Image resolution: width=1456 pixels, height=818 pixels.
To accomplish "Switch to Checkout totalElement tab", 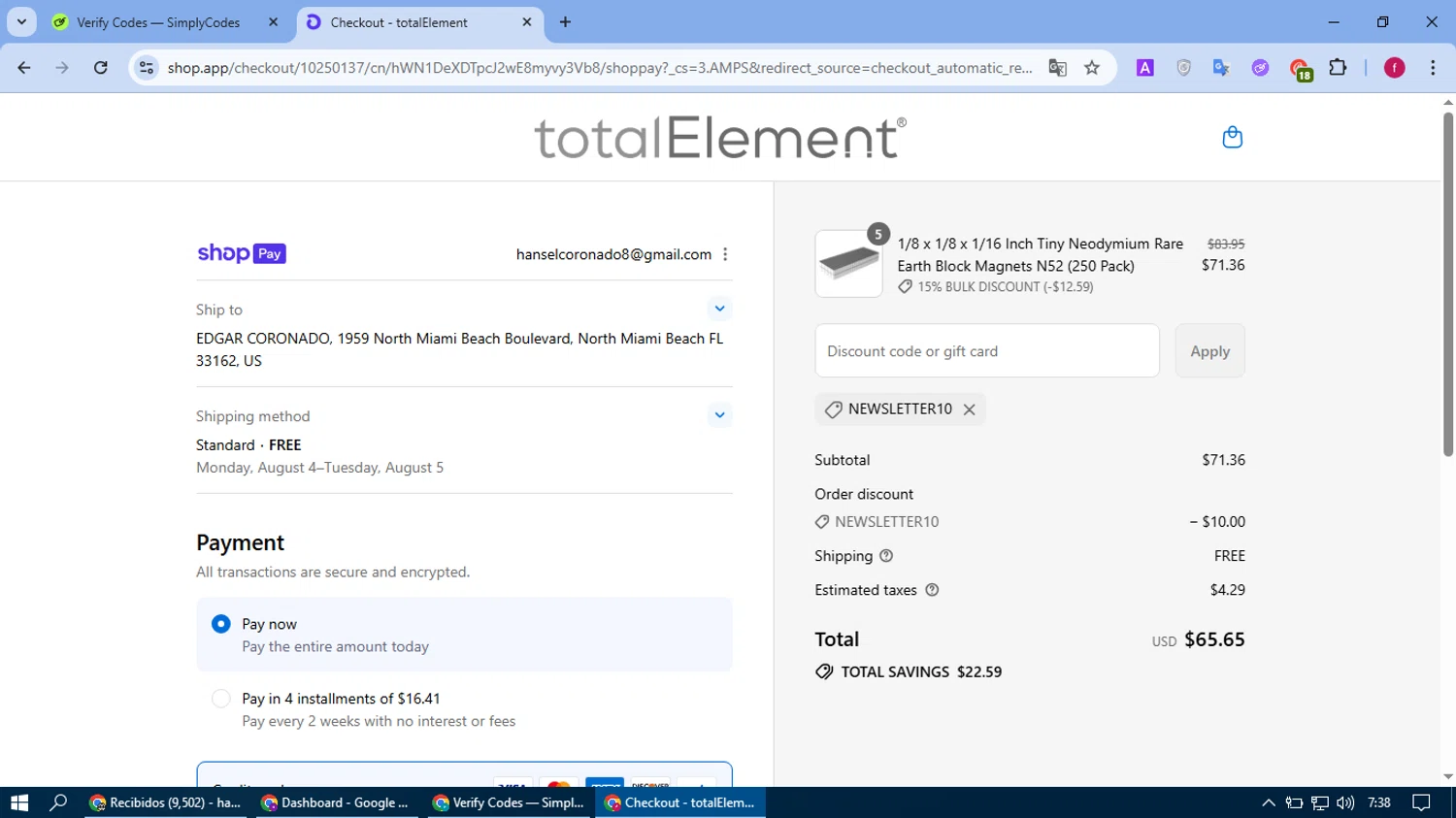I will pyautogui.click(x=418, y=22).
